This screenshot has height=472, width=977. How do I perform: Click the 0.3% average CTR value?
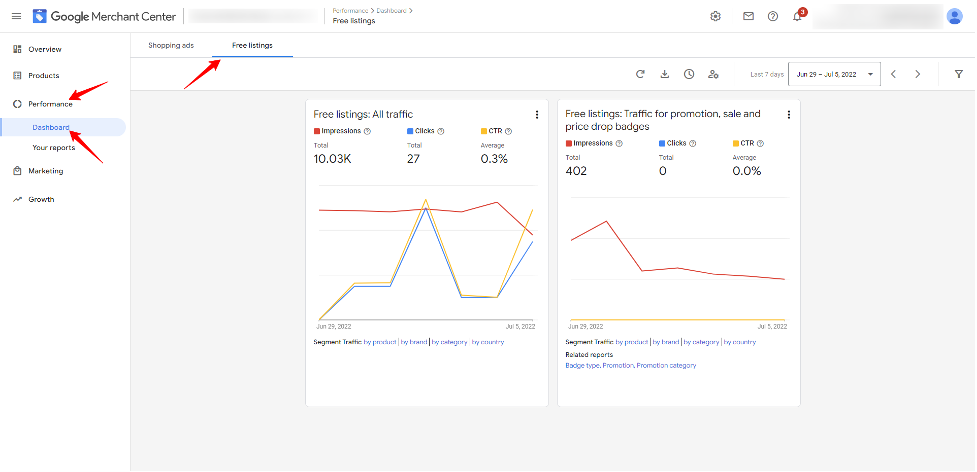click(x=494, y=159)
